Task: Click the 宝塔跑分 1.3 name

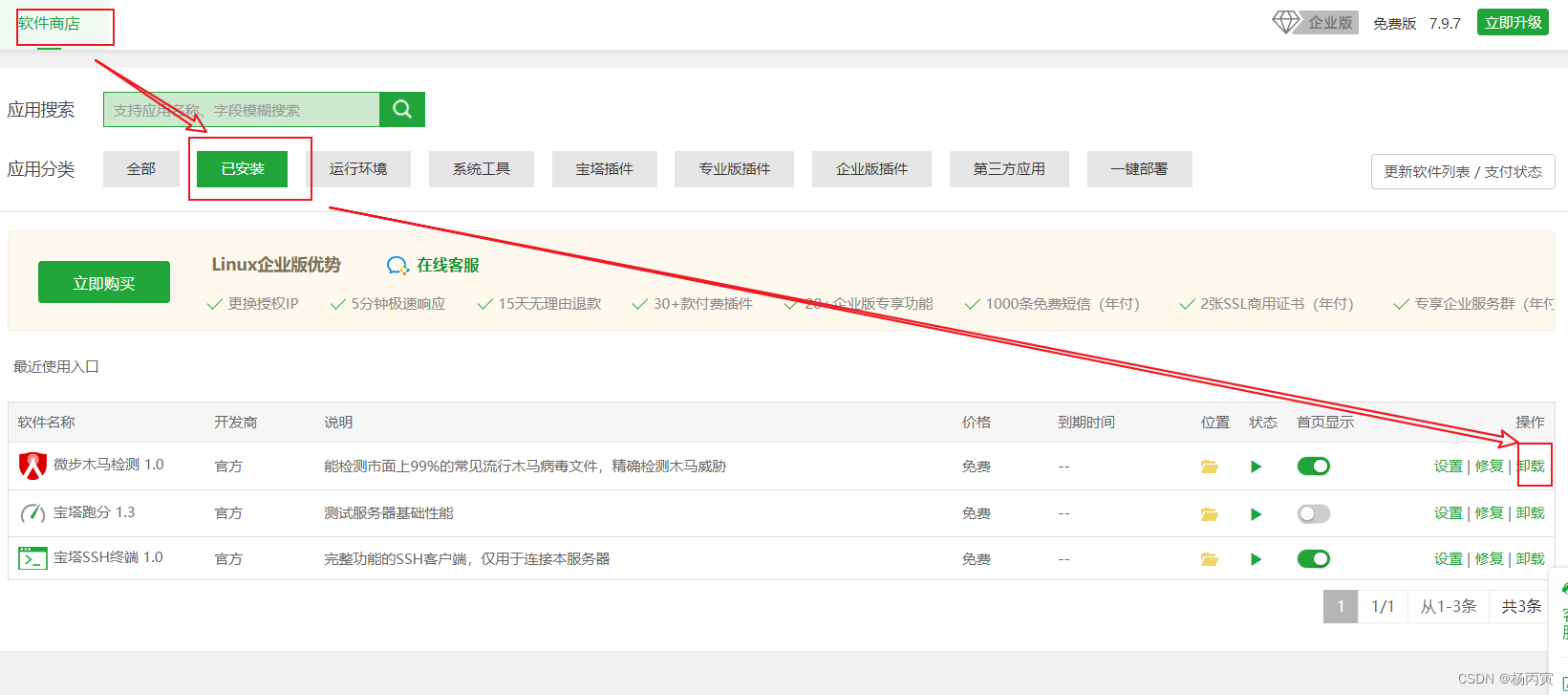Action: tap(95, 512)
